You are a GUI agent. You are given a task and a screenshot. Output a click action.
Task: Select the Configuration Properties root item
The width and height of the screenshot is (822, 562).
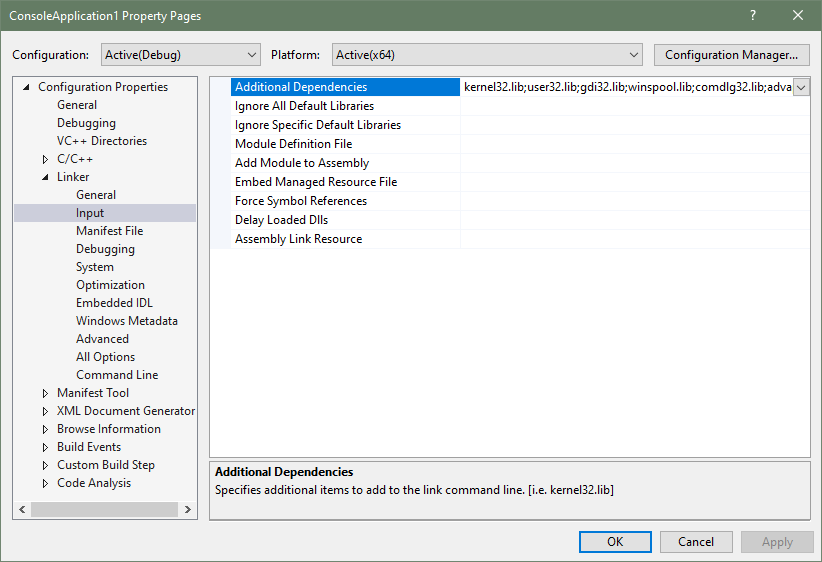point(103,87)
